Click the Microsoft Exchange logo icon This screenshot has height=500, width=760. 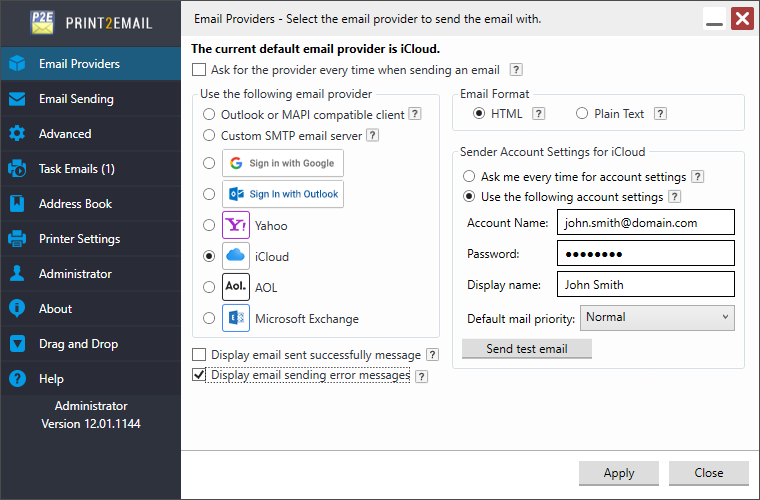pos(236,318)
